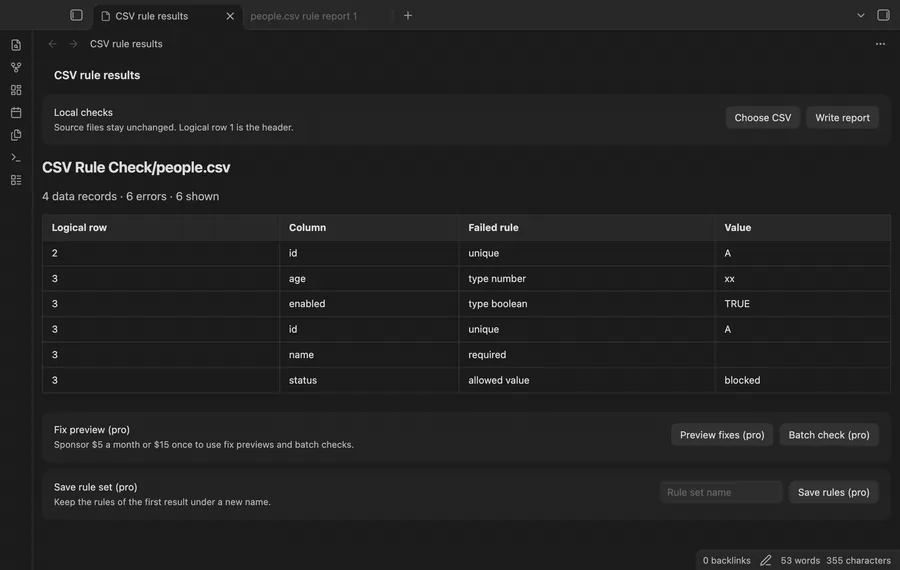The width and height of the screenshot is (900, 570).
Task: Click the 53 words status item
Action: click(800, 560)
